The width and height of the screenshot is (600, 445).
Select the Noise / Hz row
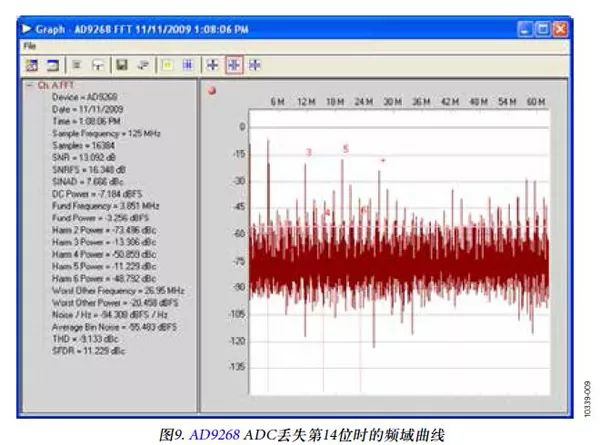pyautogui.click(x=110, y=315)
